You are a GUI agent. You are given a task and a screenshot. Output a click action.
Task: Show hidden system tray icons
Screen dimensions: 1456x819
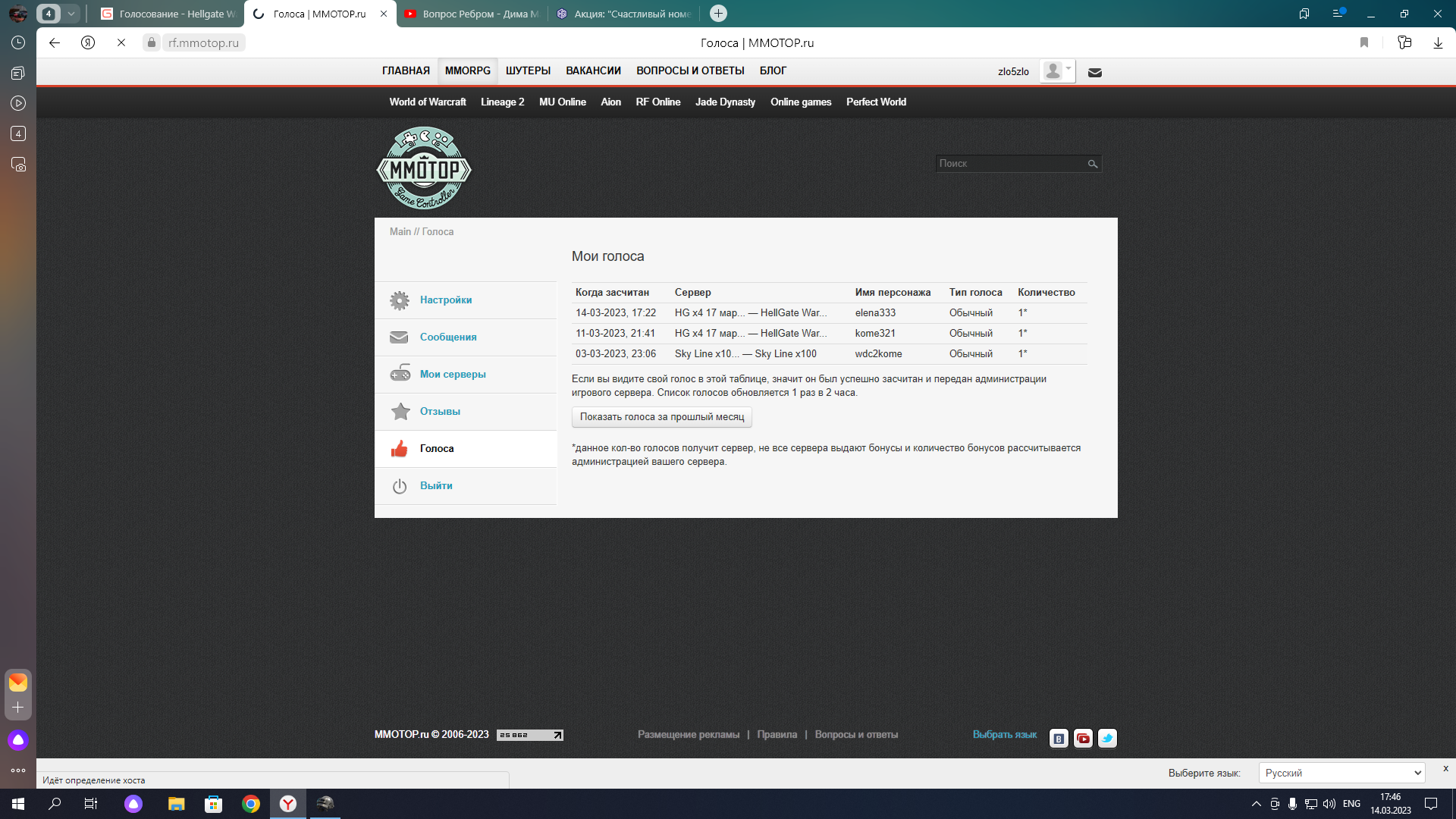[x=1256, y=804]
